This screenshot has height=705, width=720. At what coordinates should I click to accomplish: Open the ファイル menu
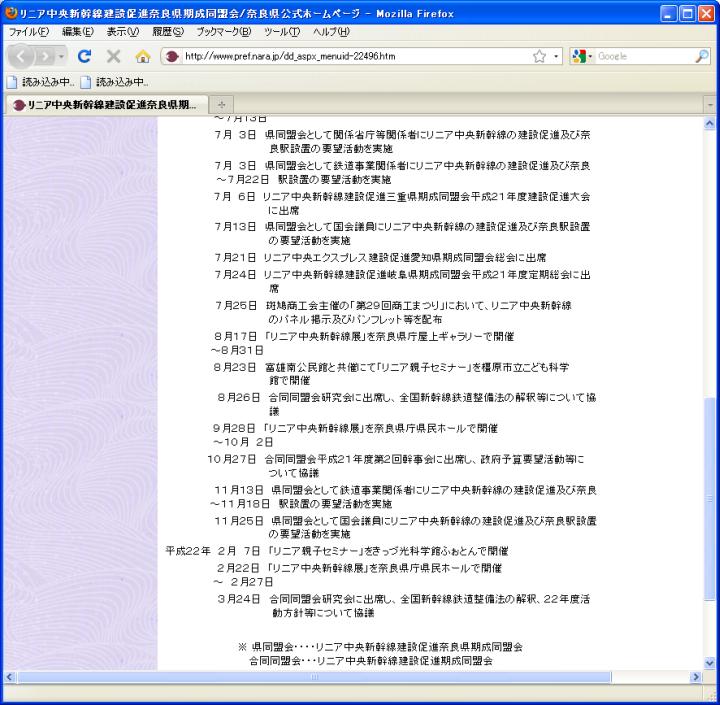pyautogui.click(x=28, y=32)
